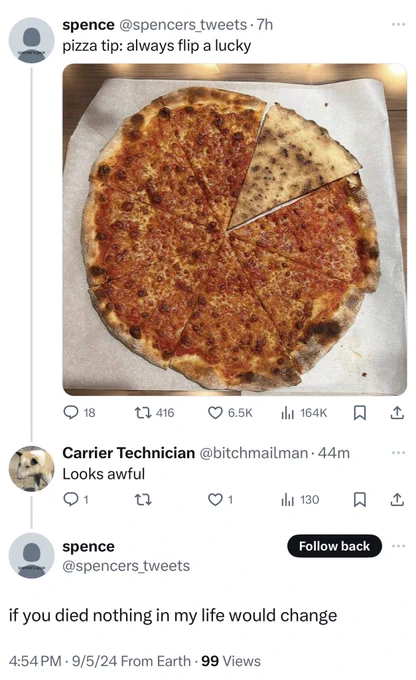416x680 pixels.
Task: Open more options on the pizza tip tweet
Action: point(398,24)
